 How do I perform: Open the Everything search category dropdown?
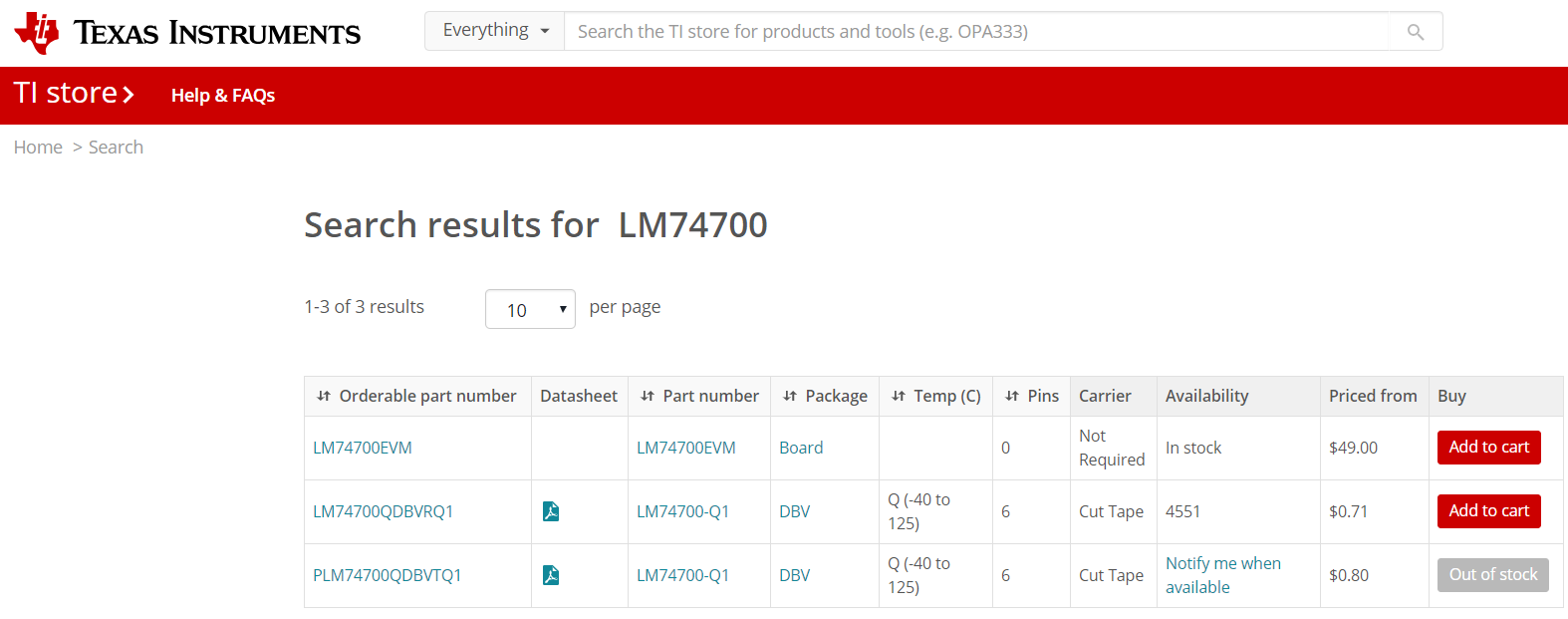495,31
